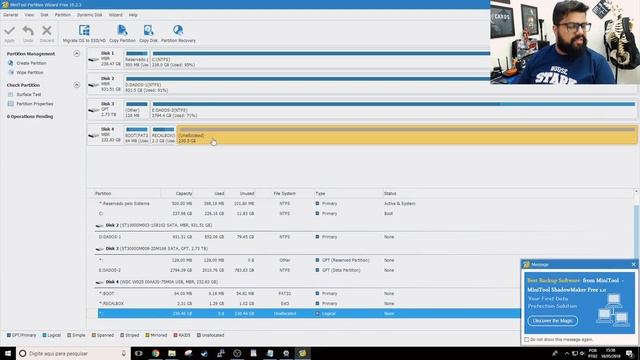
Task: Select the Unallocated 230.5 GB block on Disk 4
Action: coord(407,135)
